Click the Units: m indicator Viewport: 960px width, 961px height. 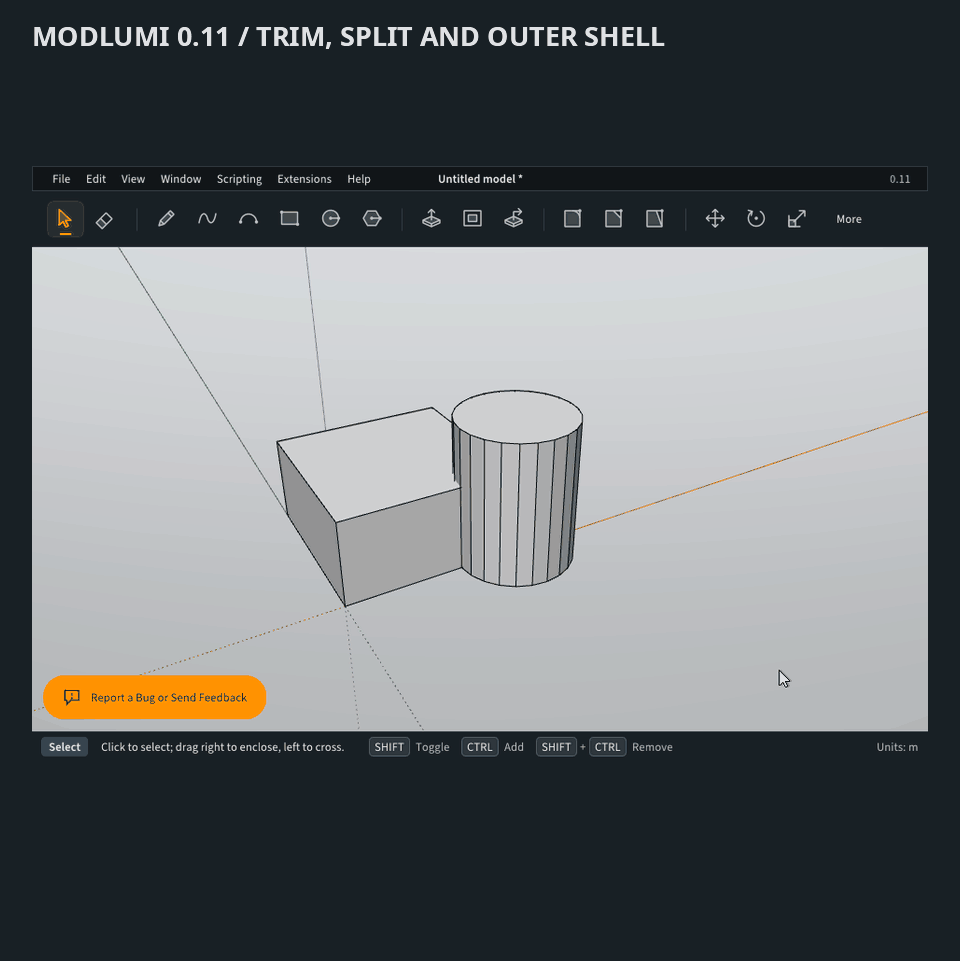897,747
